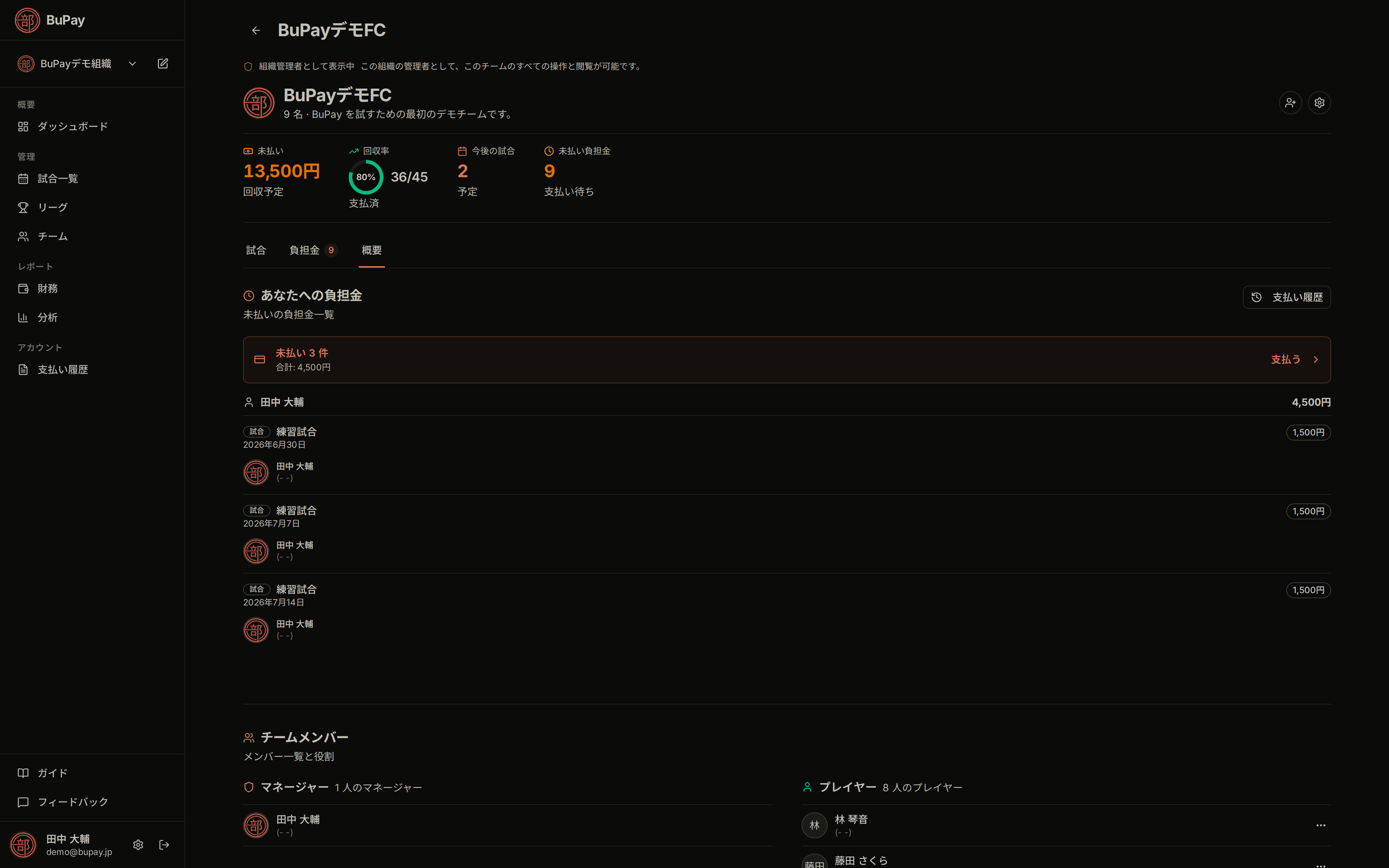
Task: Select the 概要 tab
Action: pos(371,250)
